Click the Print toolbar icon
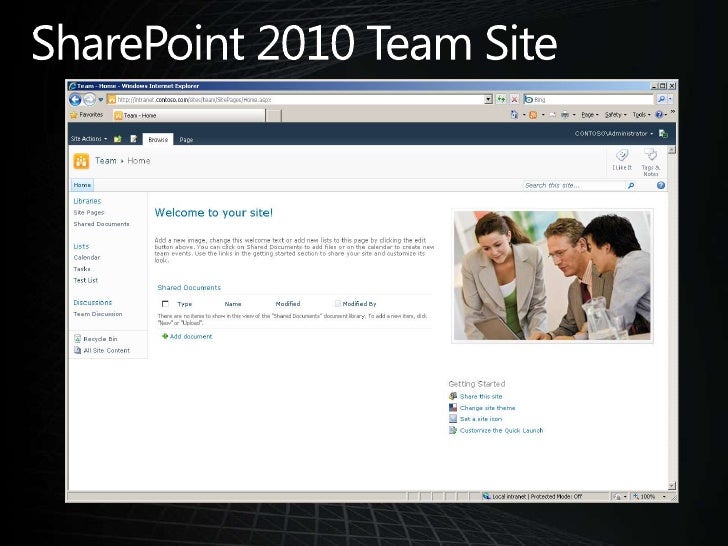Image resolution: width=728 pixels, height=546 pixels. coord(565,115)
